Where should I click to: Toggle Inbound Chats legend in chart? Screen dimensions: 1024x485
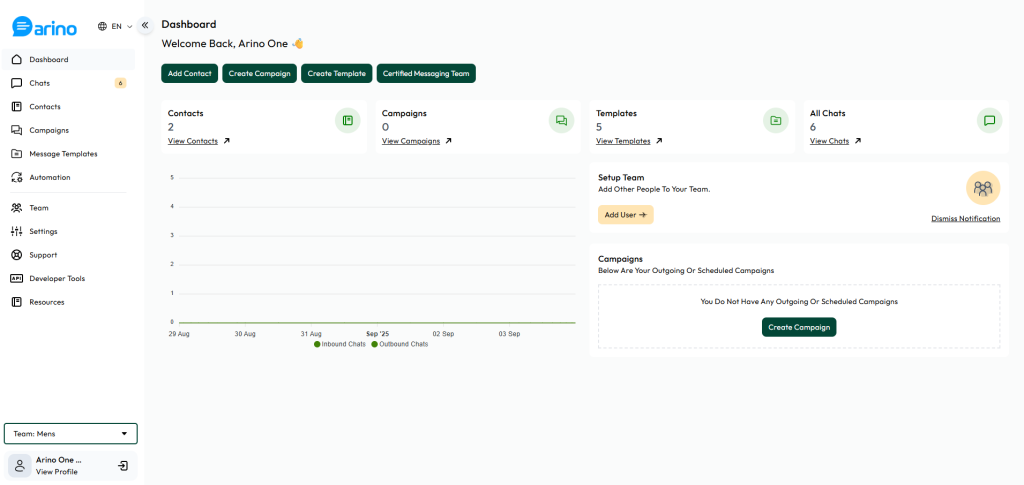(340, 344)
